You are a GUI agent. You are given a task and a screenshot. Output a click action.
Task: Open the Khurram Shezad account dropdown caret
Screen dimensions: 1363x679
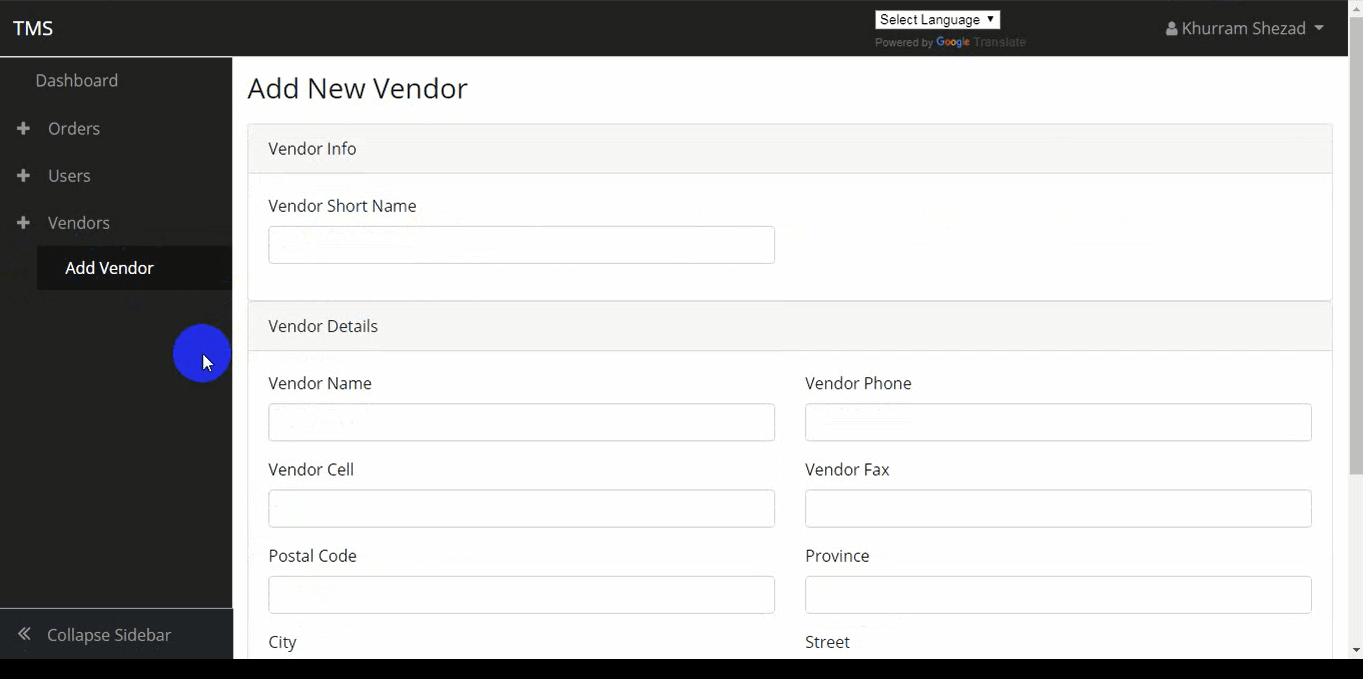1319,28
